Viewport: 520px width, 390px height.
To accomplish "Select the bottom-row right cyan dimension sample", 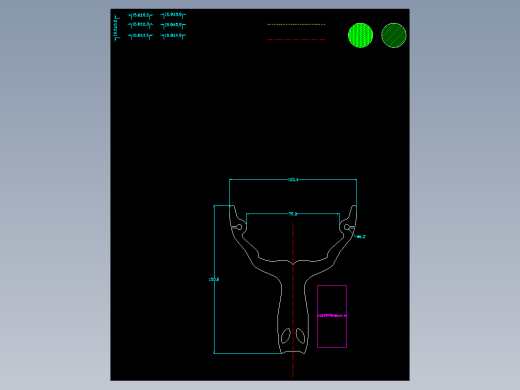I will (x=173, y=36).
